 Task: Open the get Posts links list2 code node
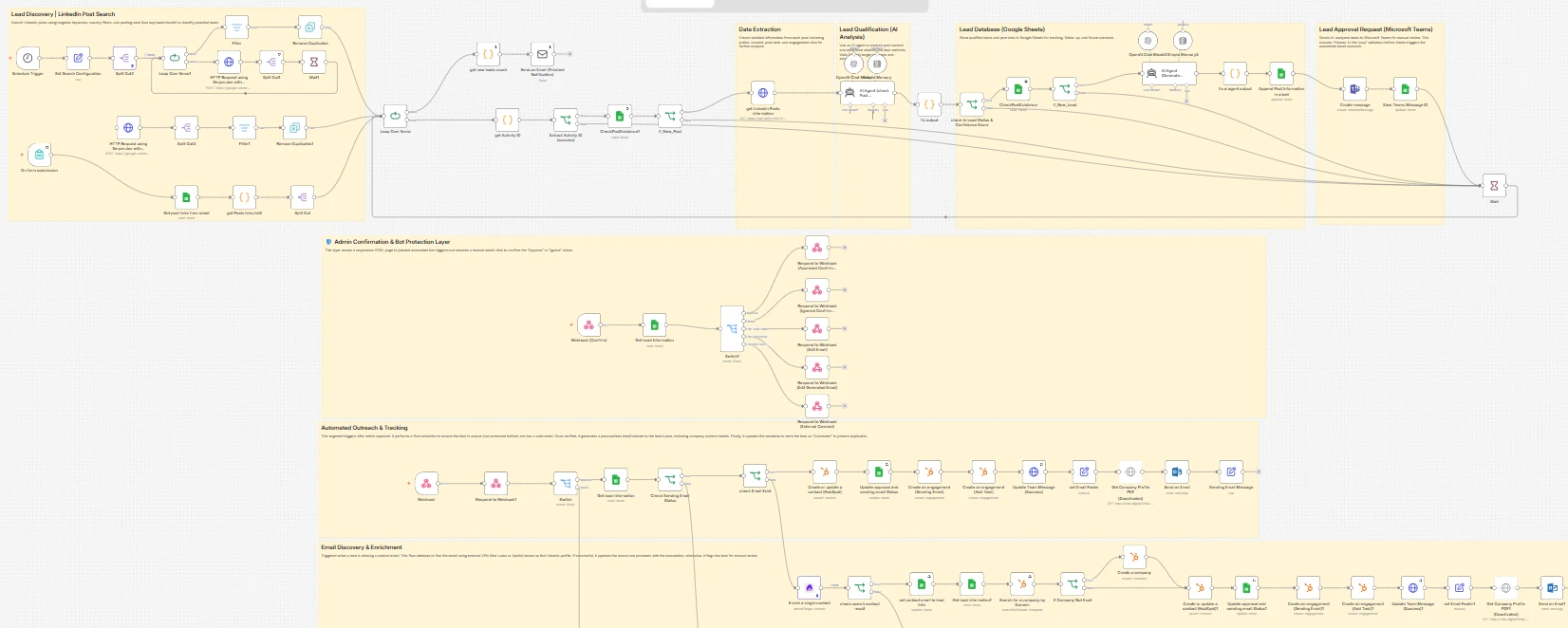pyautogui.click(x=244, y=197)
